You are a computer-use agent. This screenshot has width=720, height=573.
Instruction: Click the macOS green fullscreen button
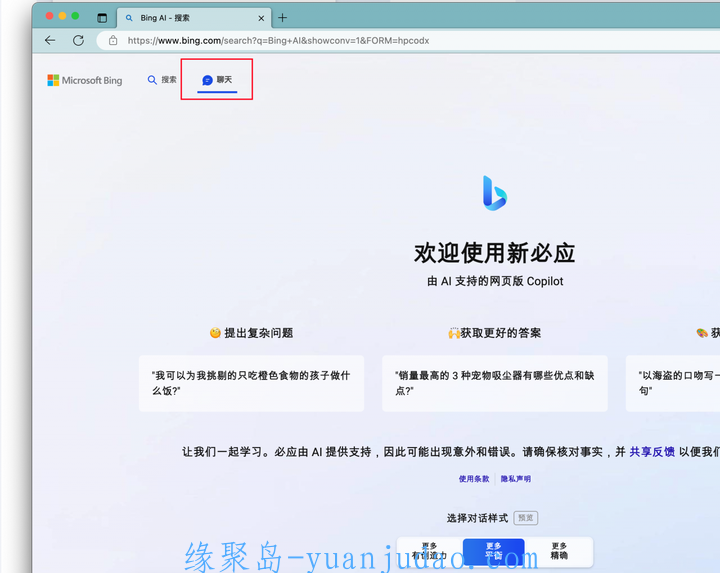(75, 16)
